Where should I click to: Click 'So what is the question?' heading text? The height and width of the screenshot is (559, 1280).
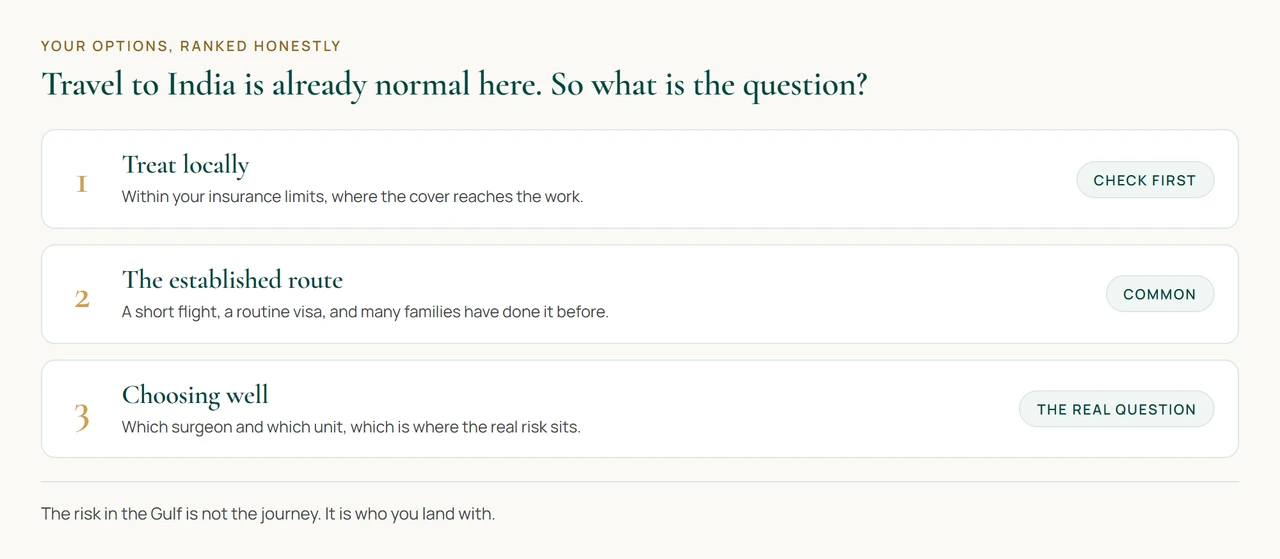coord(709,85)
